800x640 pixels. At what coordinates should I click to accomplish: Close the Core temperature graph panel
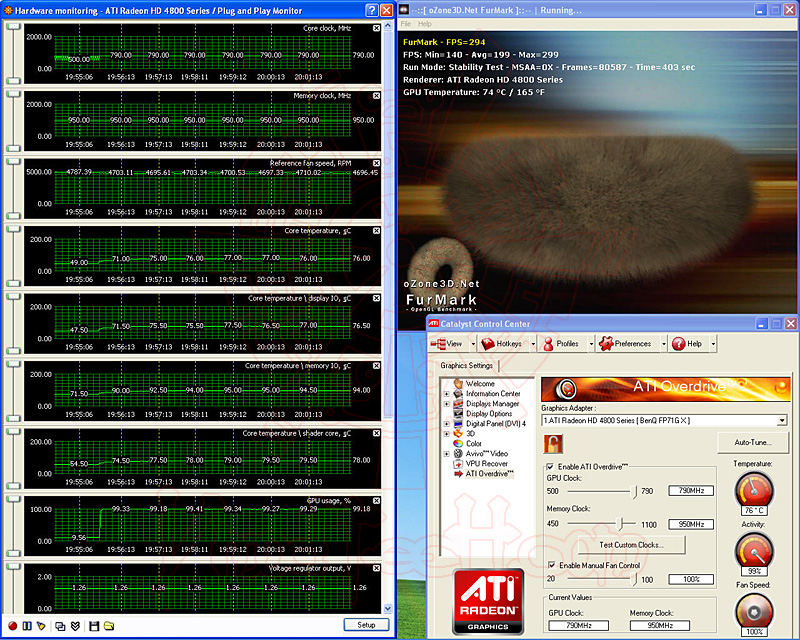[376, 231]
